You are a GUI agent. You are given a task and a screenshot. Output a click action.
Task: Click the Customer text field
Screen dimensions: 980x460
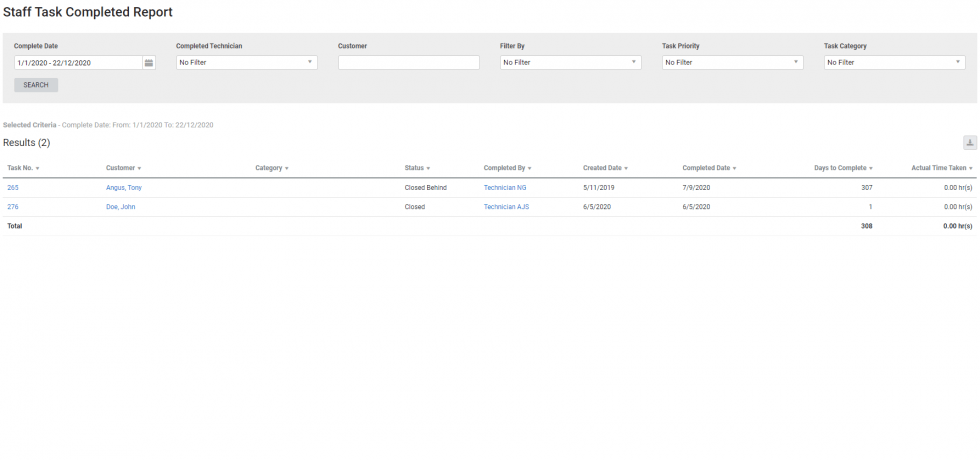408,62
